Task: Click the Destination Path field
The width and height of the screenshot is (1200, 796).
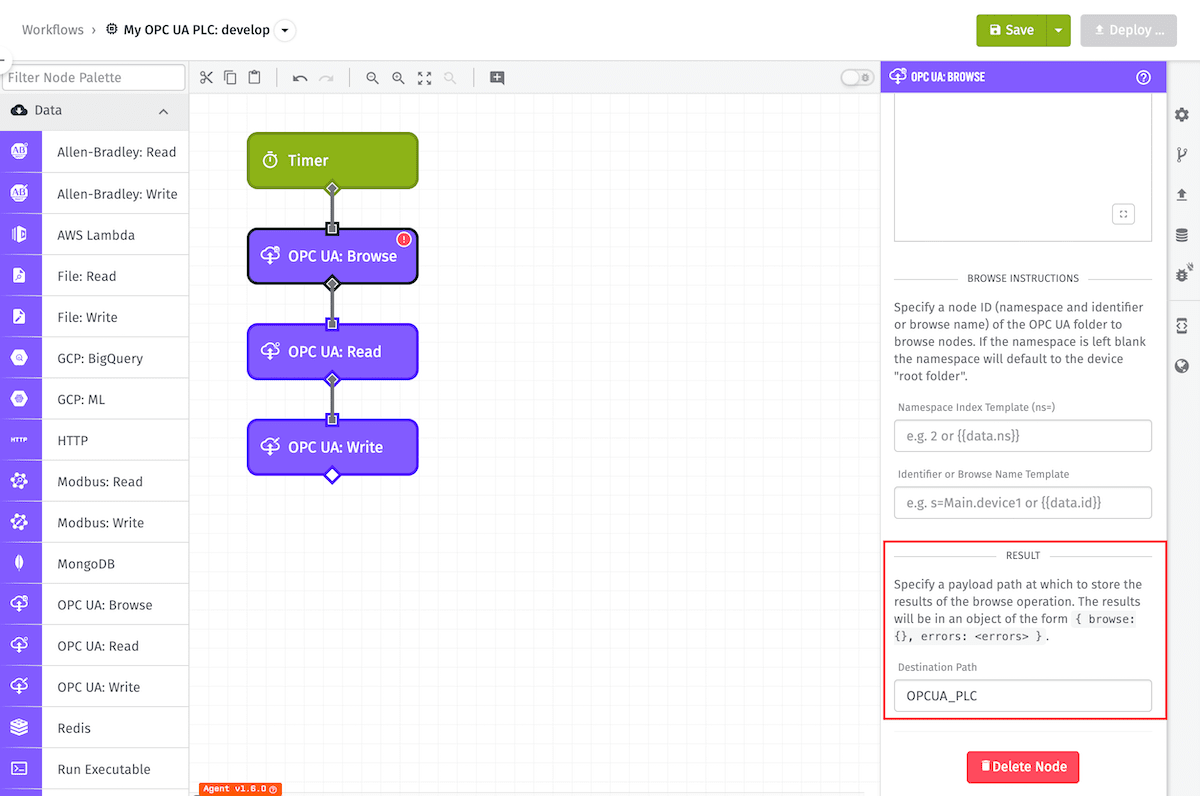Action: pyautogui.click(x=1023, y=696)
